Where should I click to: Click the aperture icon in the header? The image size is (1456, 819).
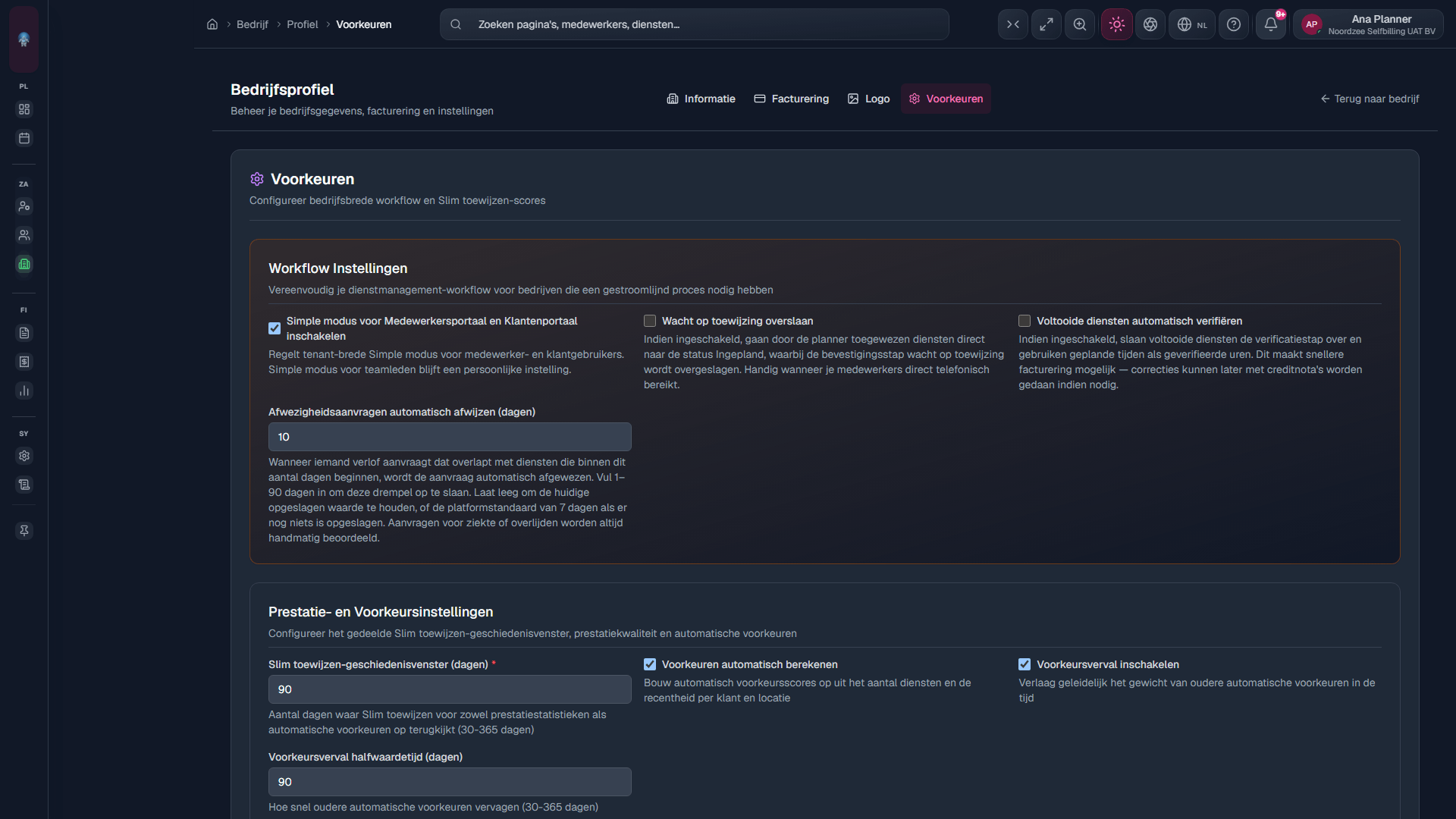click(x=1150, y=24)
